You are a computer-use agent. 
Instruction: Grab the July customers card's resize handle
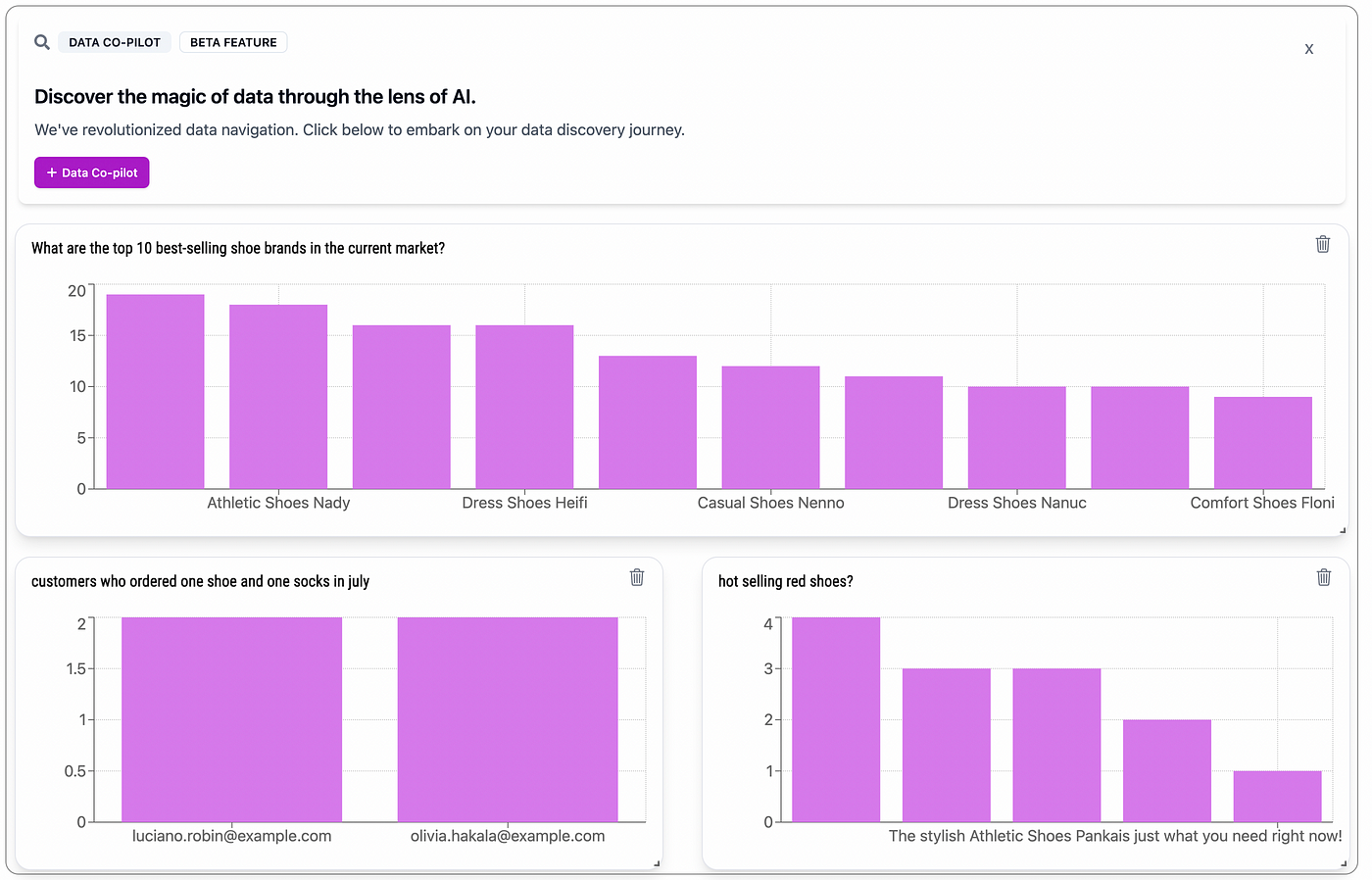[657, 863]
